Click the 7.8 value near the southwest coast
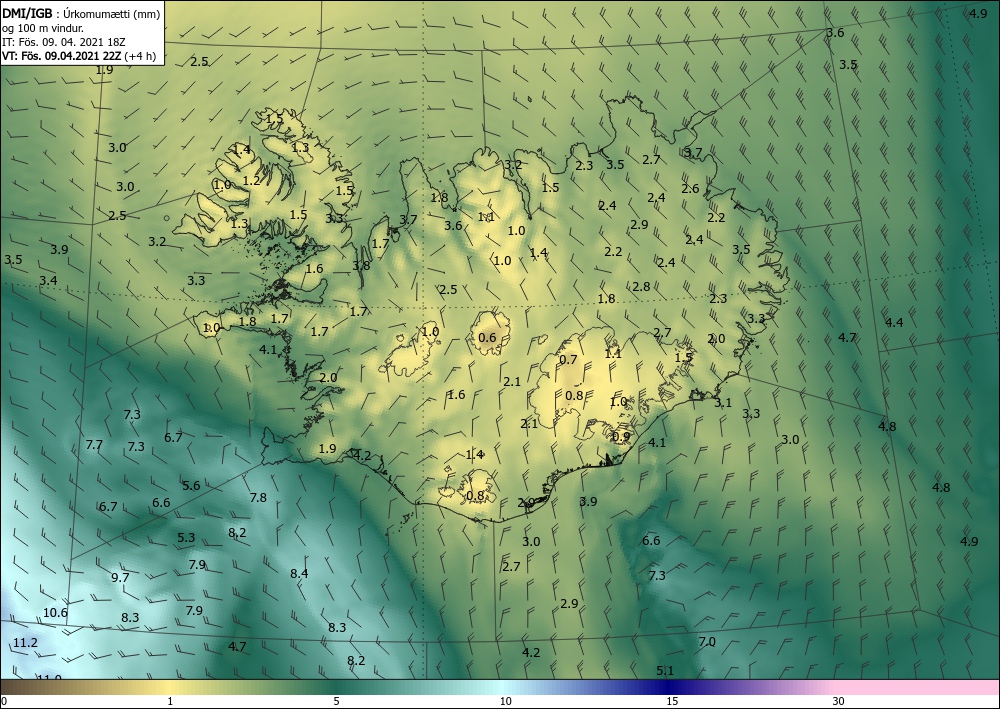 (258, 497)
